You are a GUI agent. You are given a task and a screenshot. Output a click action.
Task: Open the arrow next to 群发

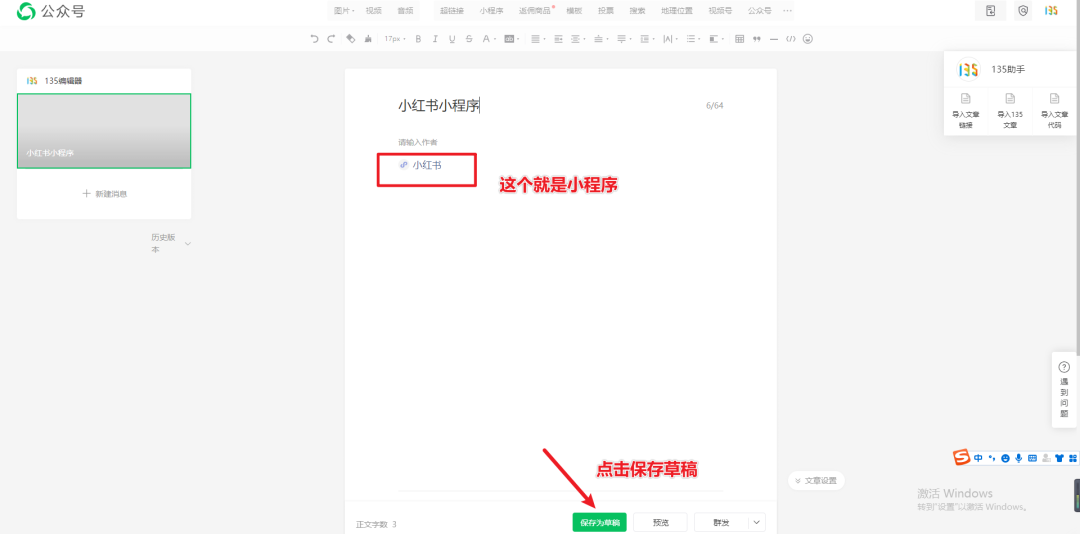[x=757, y=522]
